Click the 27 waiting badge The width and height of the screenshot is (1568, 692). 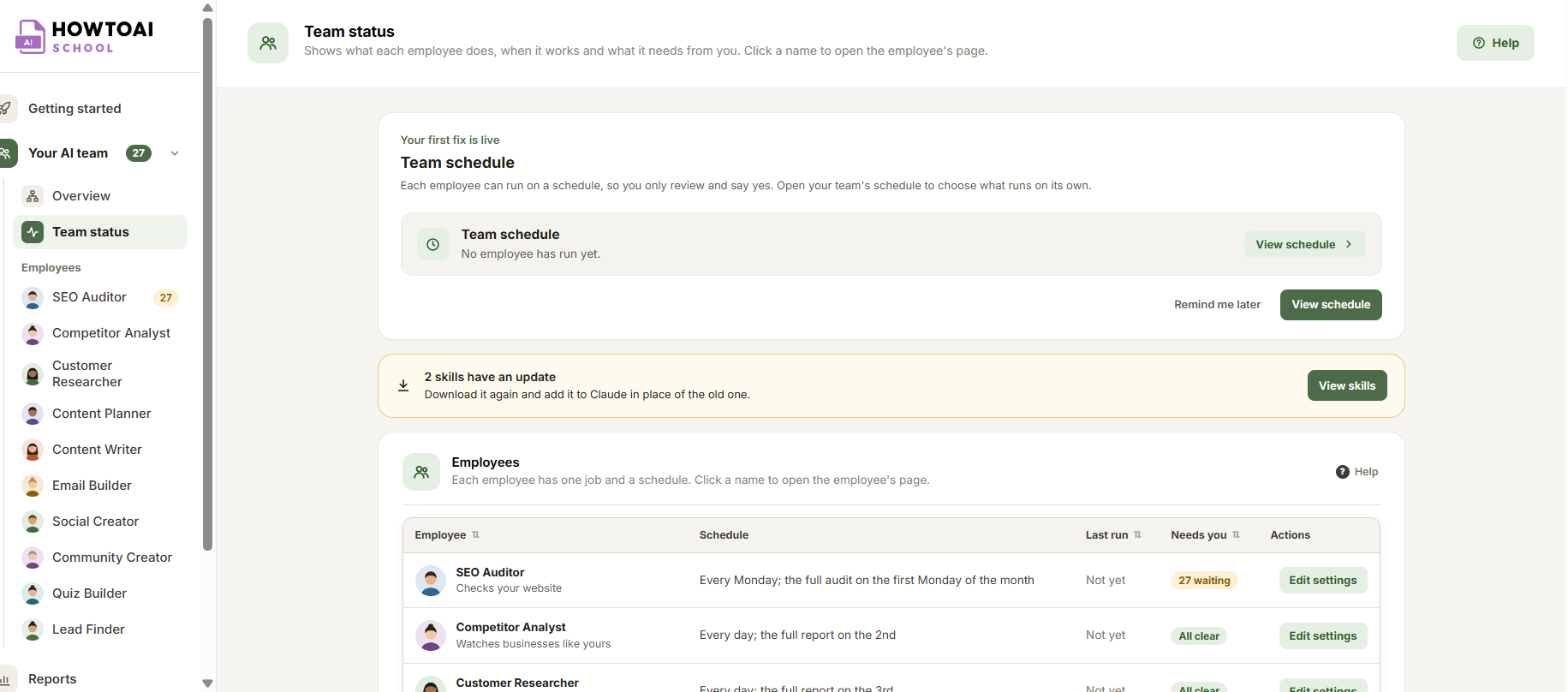coord(1204,580)
